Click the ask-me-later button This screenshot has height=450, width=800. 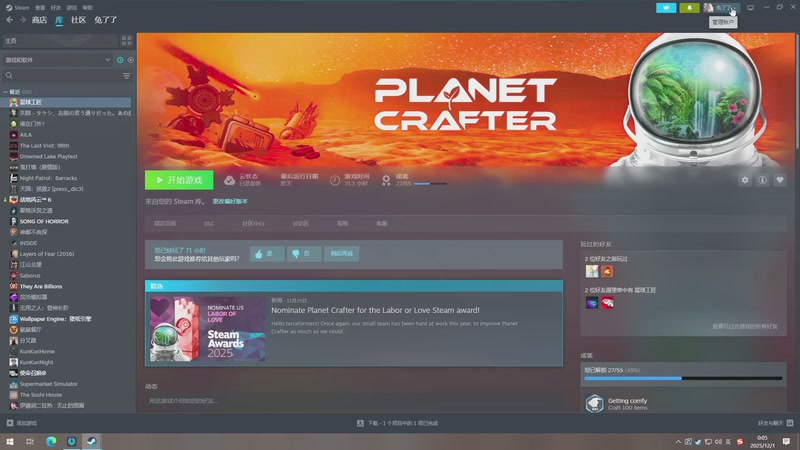coord(341,254)
